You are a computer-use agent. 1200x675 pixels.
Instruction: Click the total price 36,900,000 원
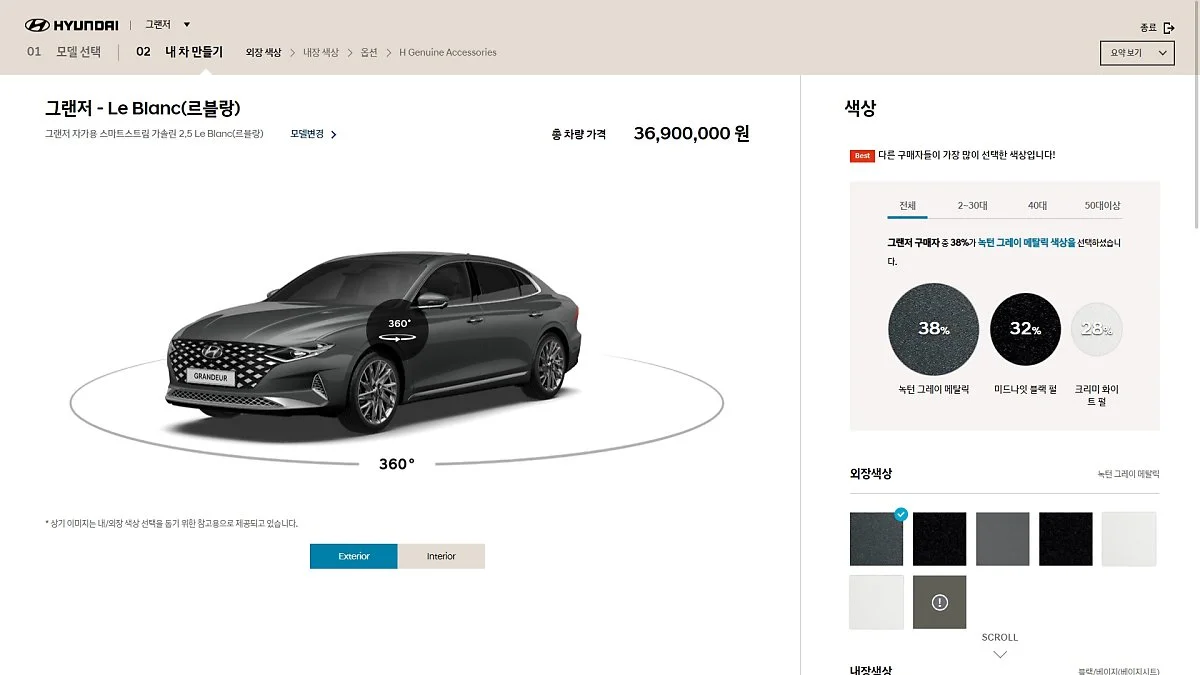[692, 133]
